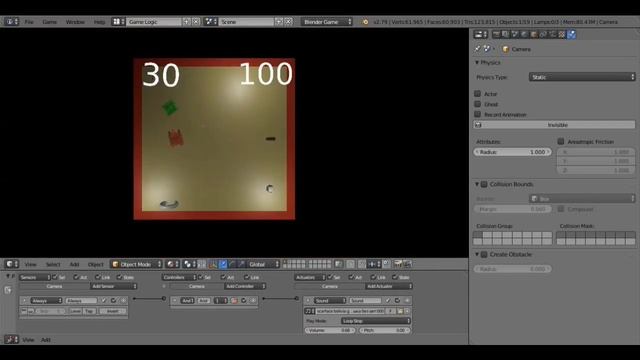Add a new scene with plus button

tap(279, 22)
